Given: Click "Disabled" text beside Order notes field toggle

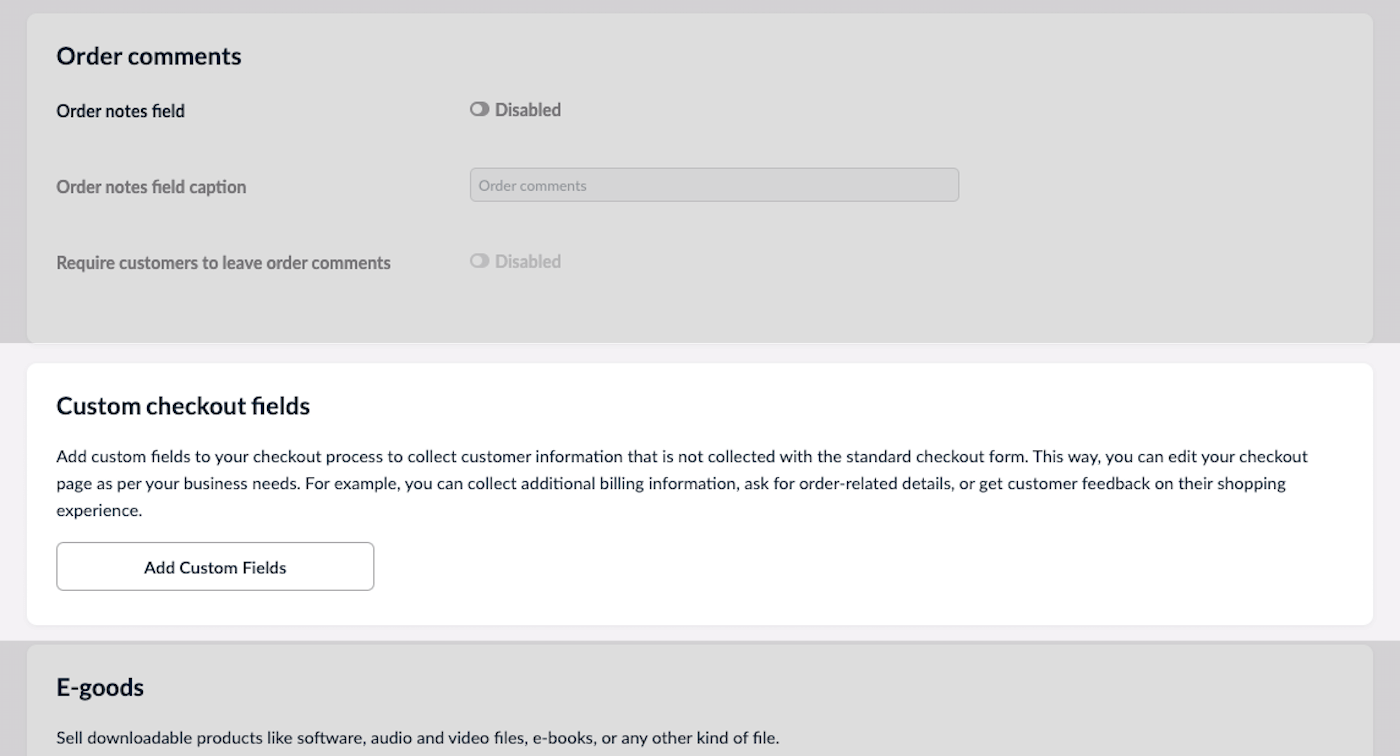Looking at the screenshot, I should [x=528, y=110].
